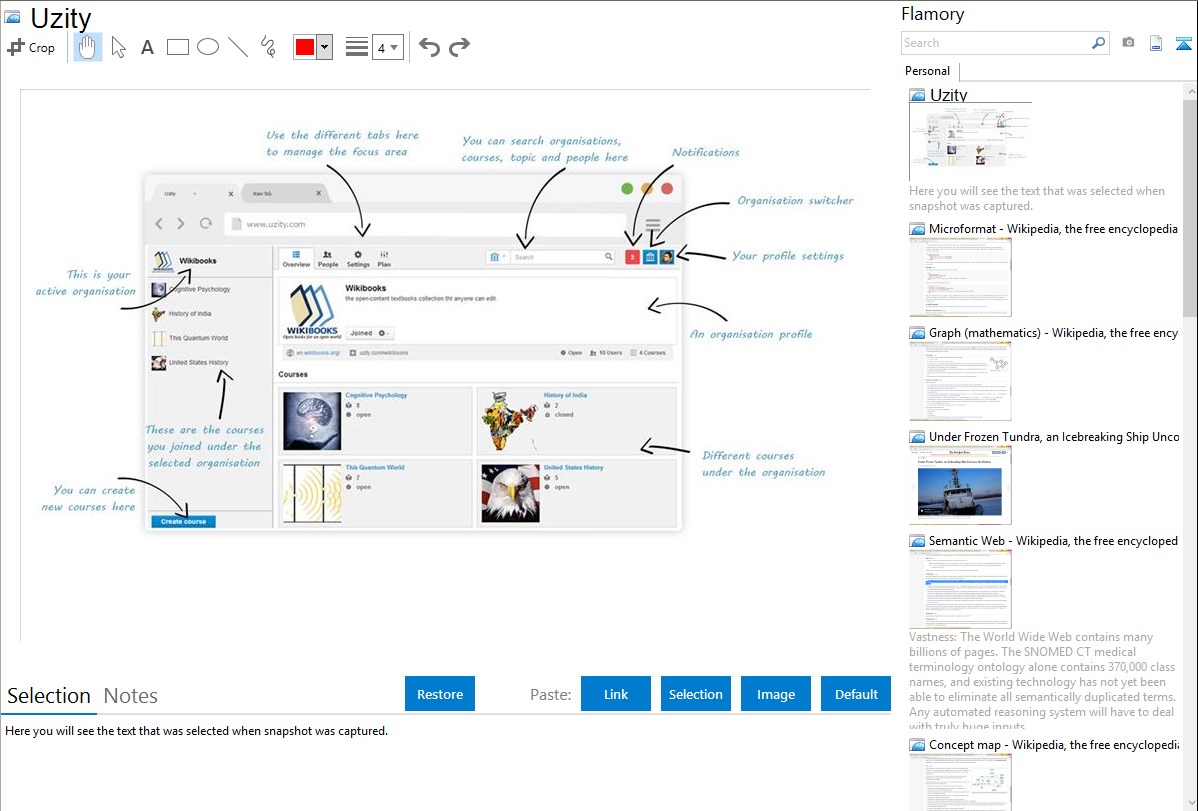Click the snapshot list scrollbar thumb

tap(1190, 208)
